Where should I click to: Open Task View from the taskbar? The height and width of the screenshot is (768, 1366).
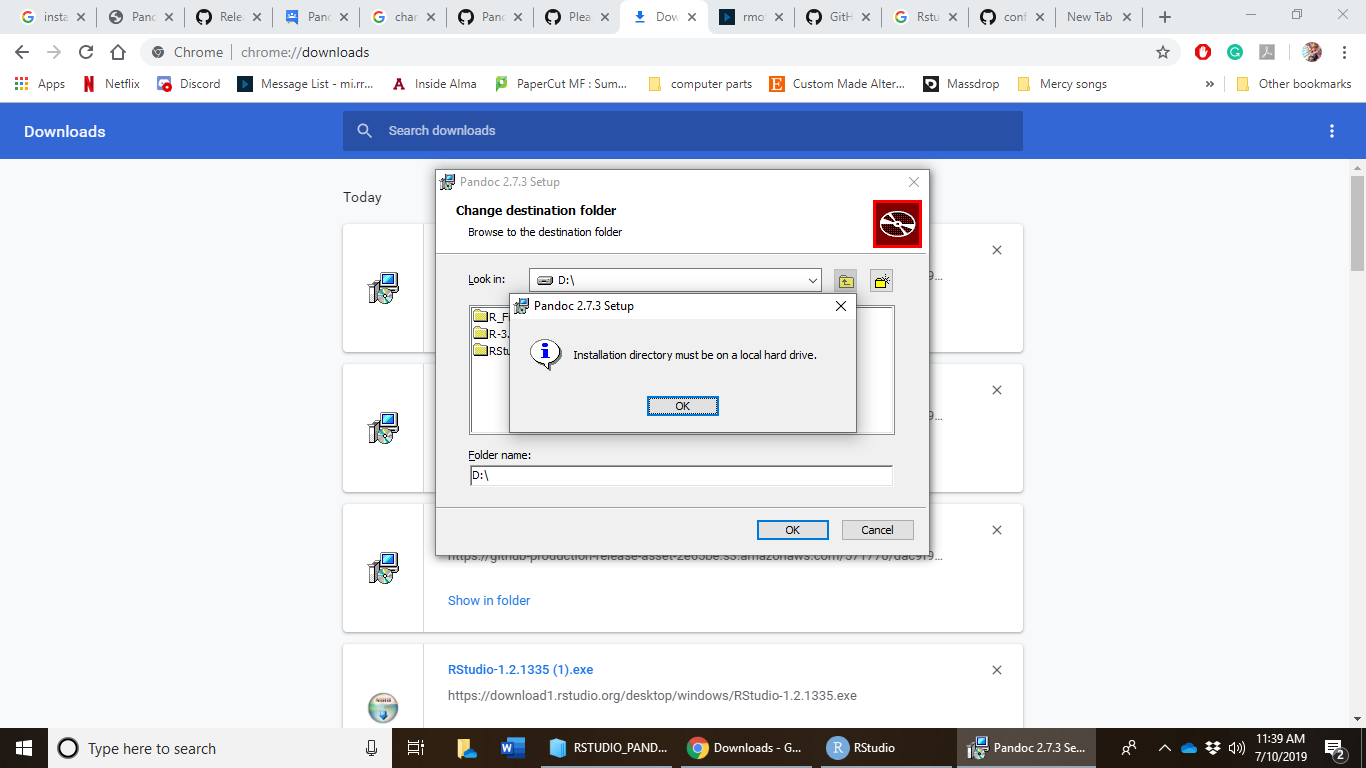tap(416, 748)
